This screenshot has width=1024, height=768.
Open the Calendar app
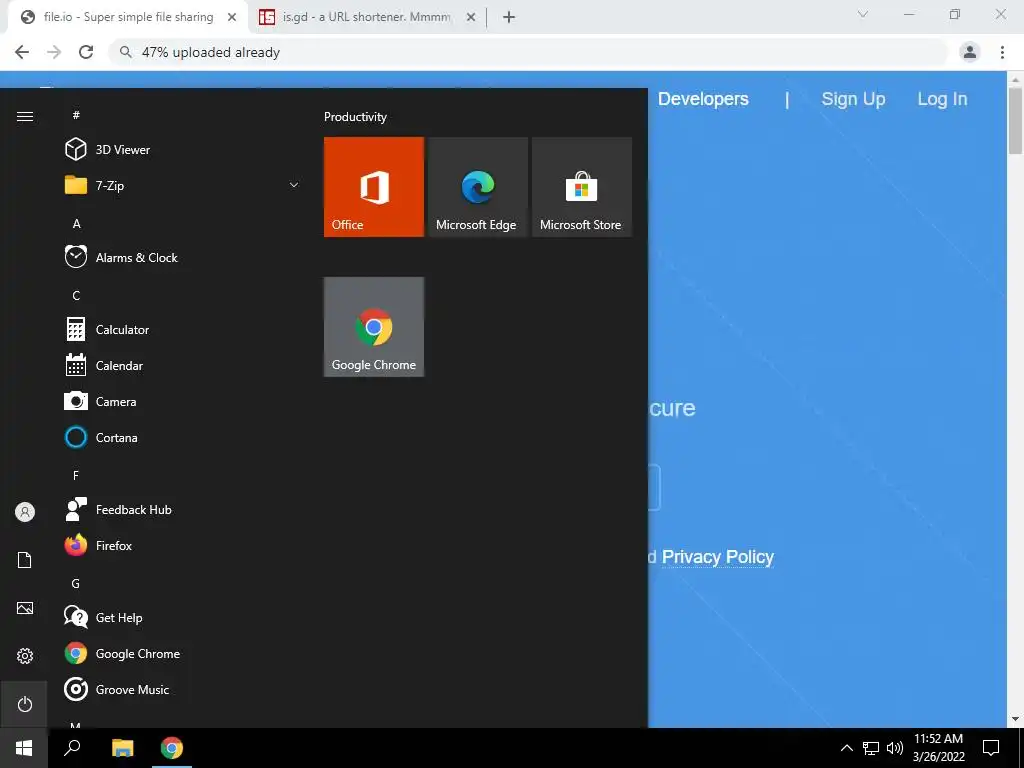tap(182, 366)
